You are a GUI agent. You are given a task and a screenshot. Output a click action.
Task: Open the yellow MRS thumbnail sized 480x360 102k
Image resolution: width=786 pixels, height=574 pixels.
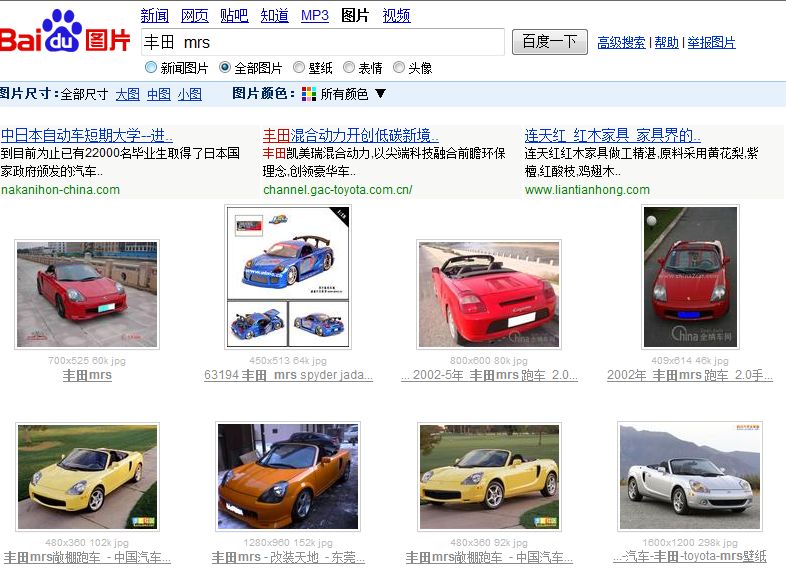coord(87,477)
